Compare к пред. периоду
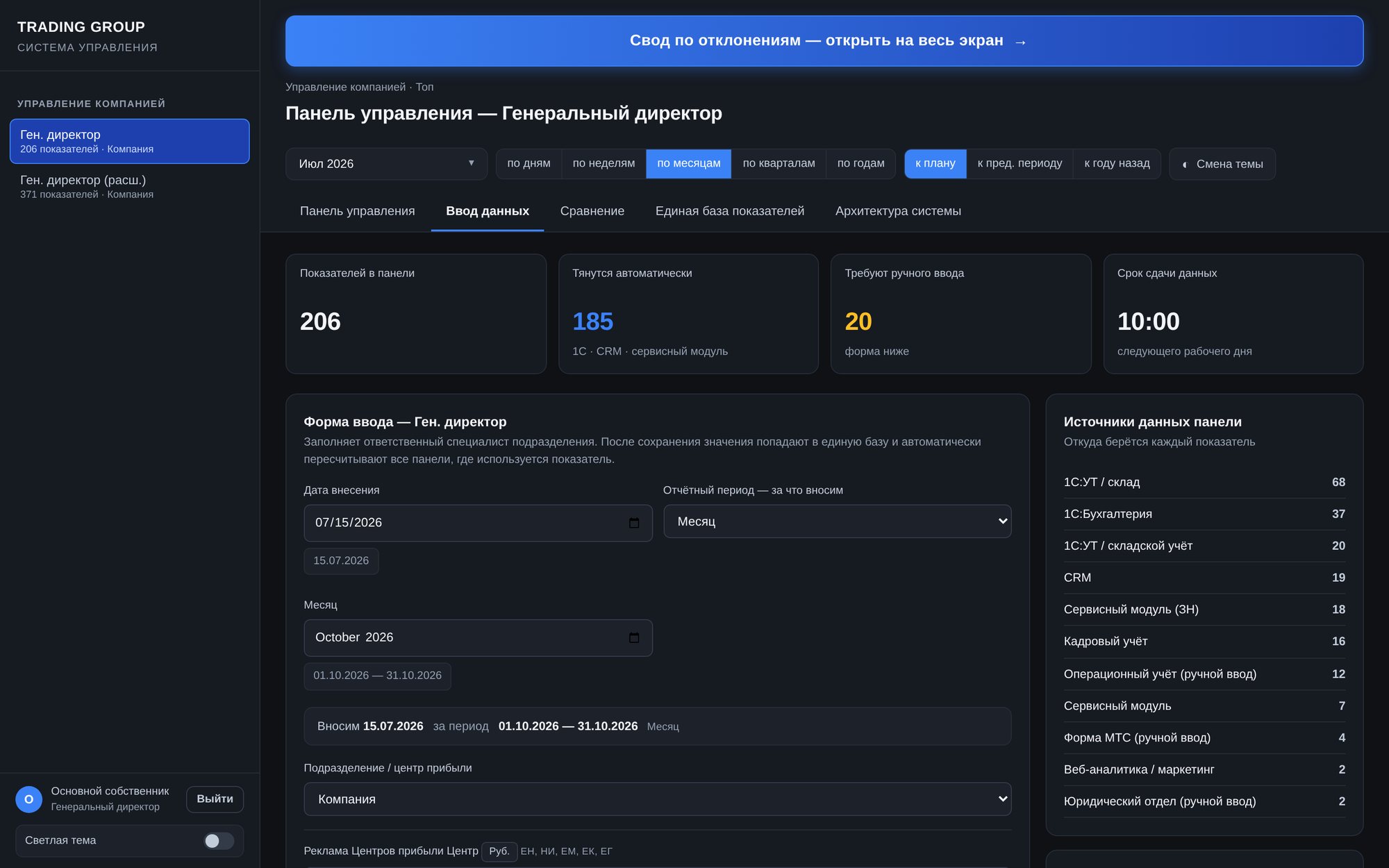Image resolution: width=1389 pixels, height=868 pixels. click(1020, 164)
